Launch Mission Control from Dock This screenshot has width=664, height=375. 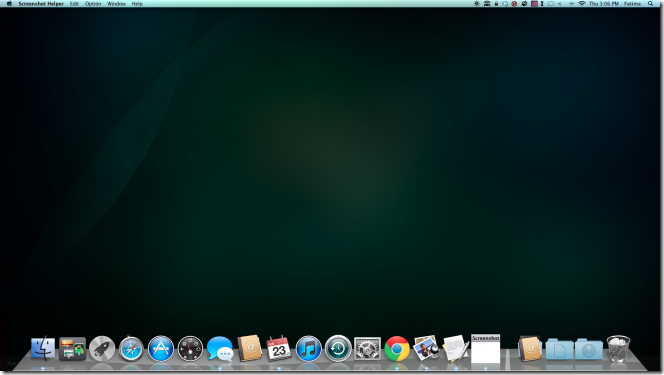tap(72, 349)
